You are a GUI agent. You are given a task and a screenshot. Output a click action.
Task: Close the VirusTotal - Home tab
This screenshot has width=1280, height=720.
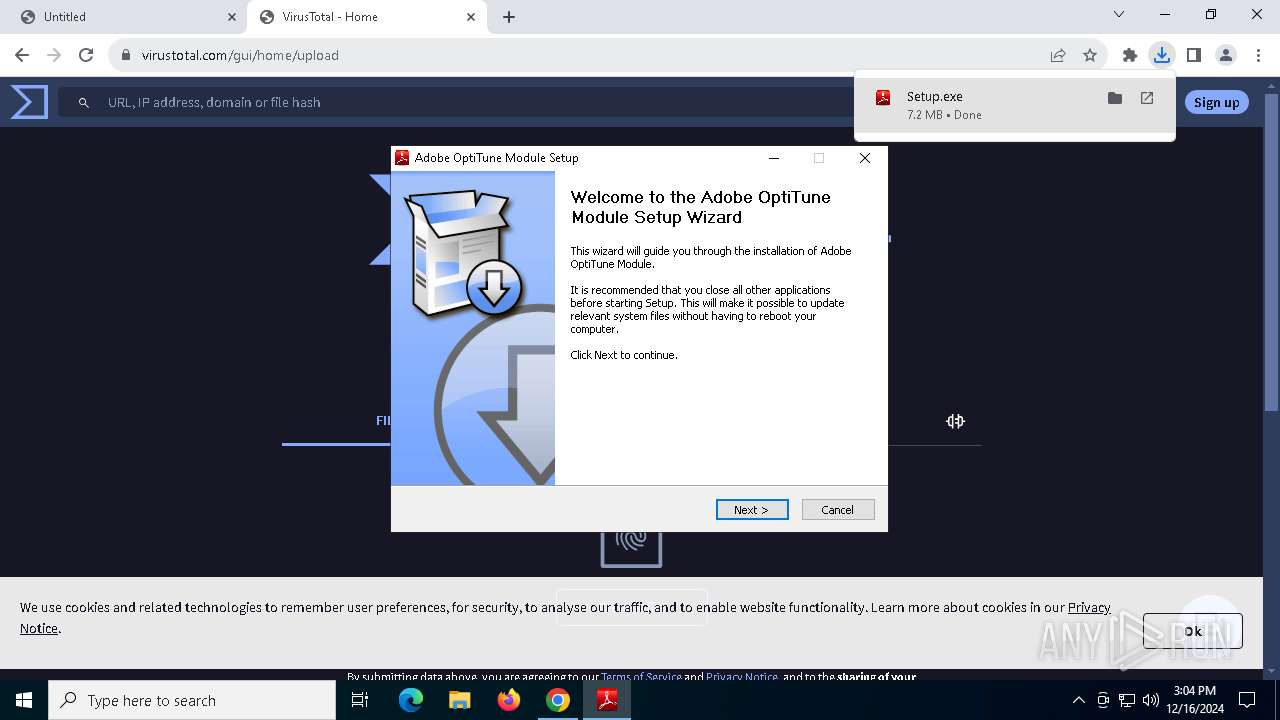(471, 17)
